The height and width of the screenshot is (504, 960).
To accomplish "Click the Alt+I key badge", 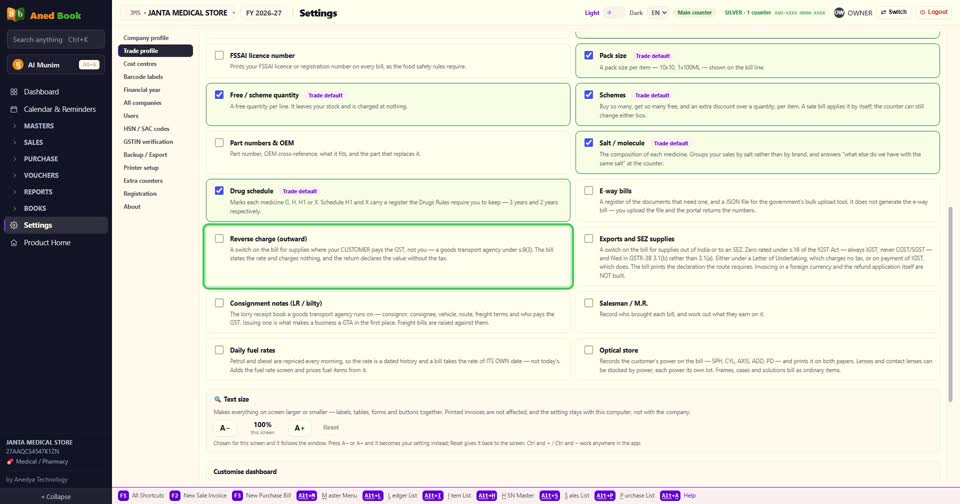I will click(x=432, y=495).
